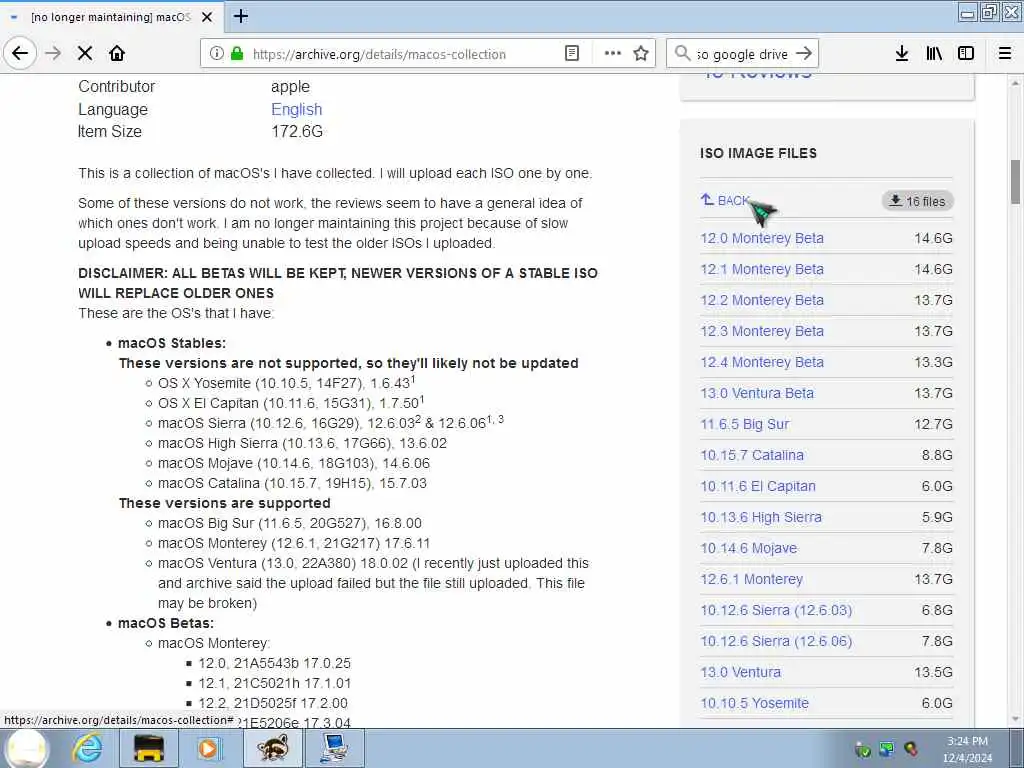This screenshot has width=1024, height=768.
Task: Toggle the sidebar view
Action: (966, 54)
